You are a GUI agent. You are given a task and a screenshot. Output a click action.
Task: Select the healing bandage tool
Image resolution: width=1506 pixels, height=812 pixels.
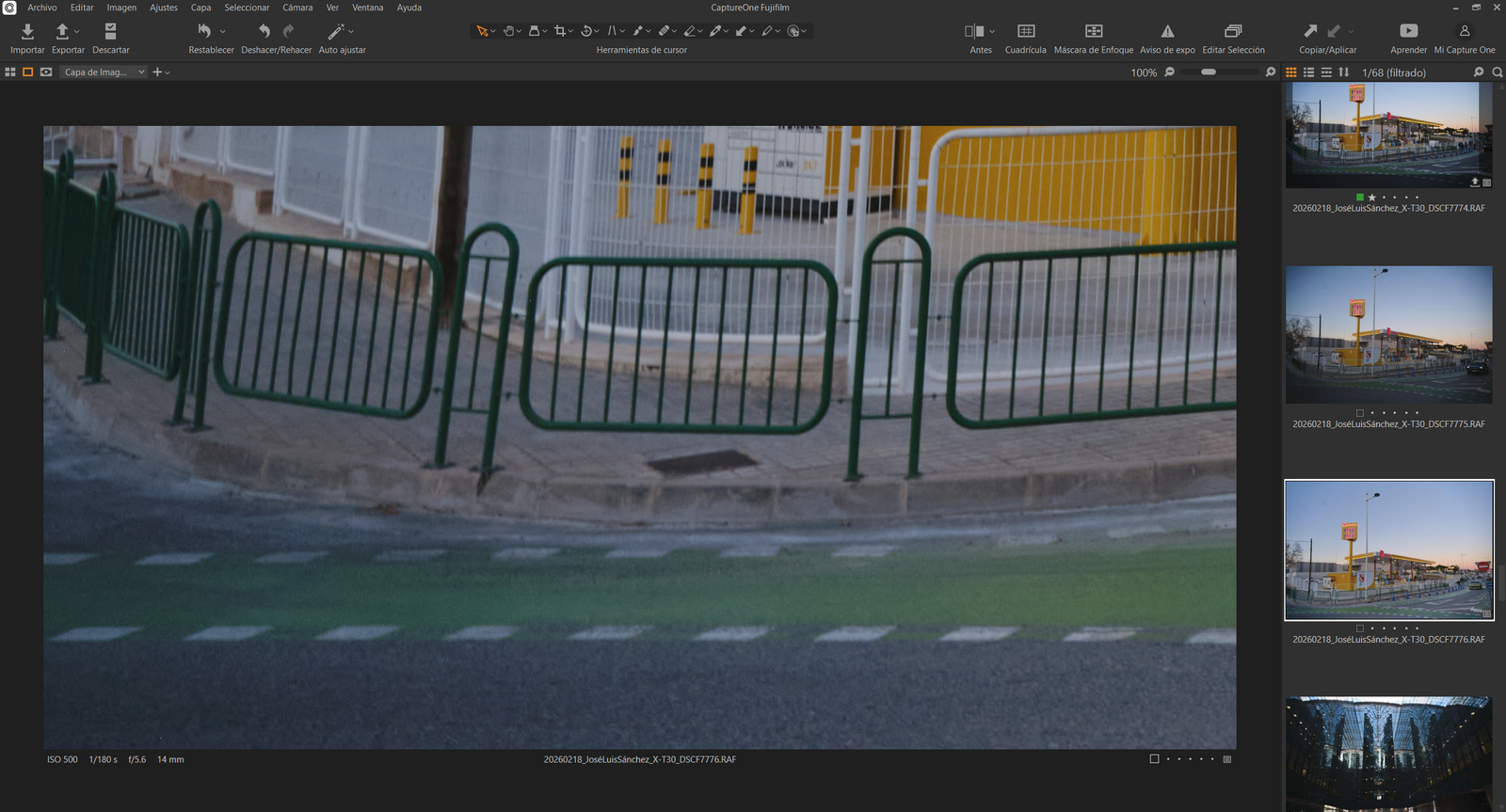click(x=664, y=31)
